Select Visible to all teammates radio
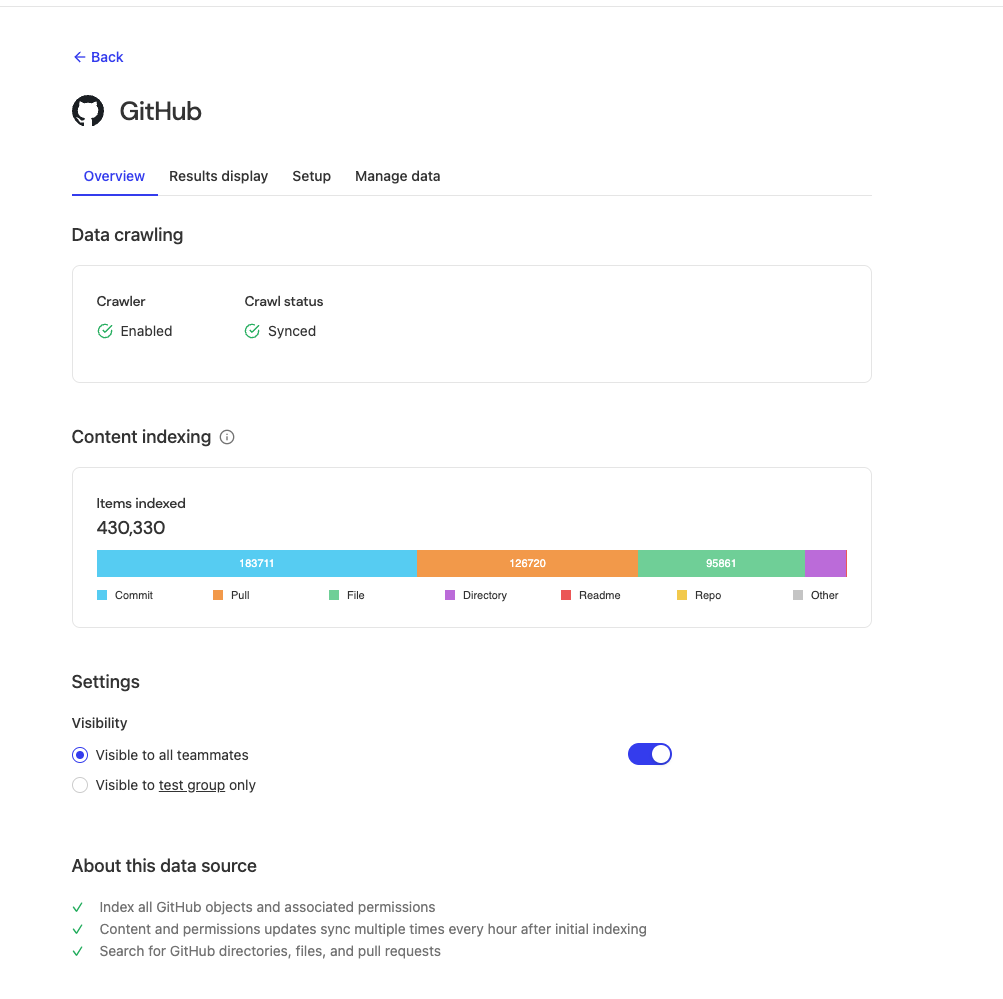Viewport: 1003px width, 999px height. click(80, 755)
